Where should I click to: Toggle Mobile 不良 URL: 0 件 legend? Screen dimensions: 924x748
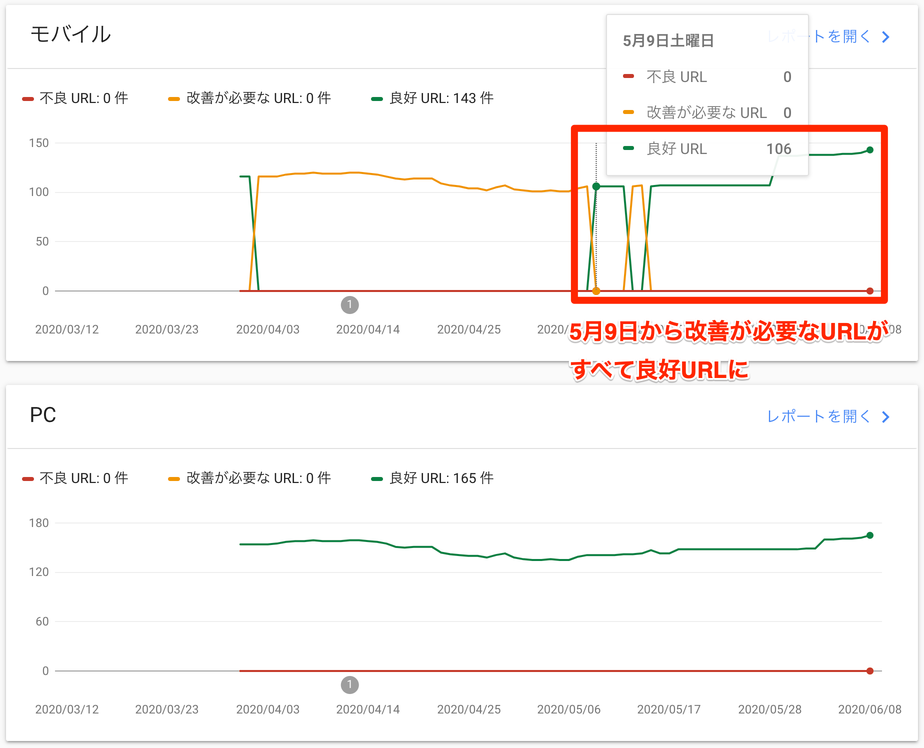click(75, 98)
